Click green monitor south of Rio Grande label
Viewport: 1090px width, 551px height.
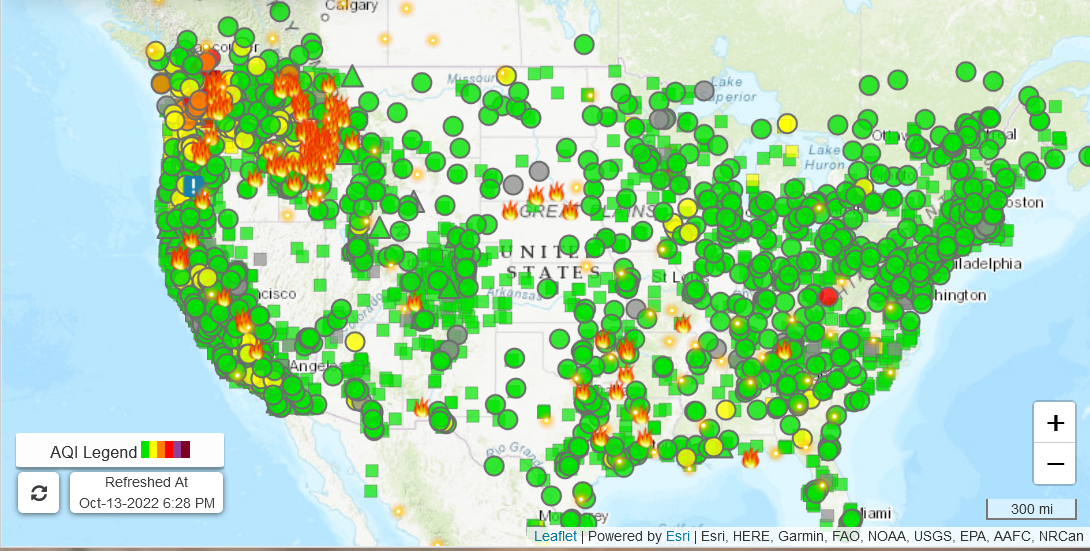click(494, 465)
